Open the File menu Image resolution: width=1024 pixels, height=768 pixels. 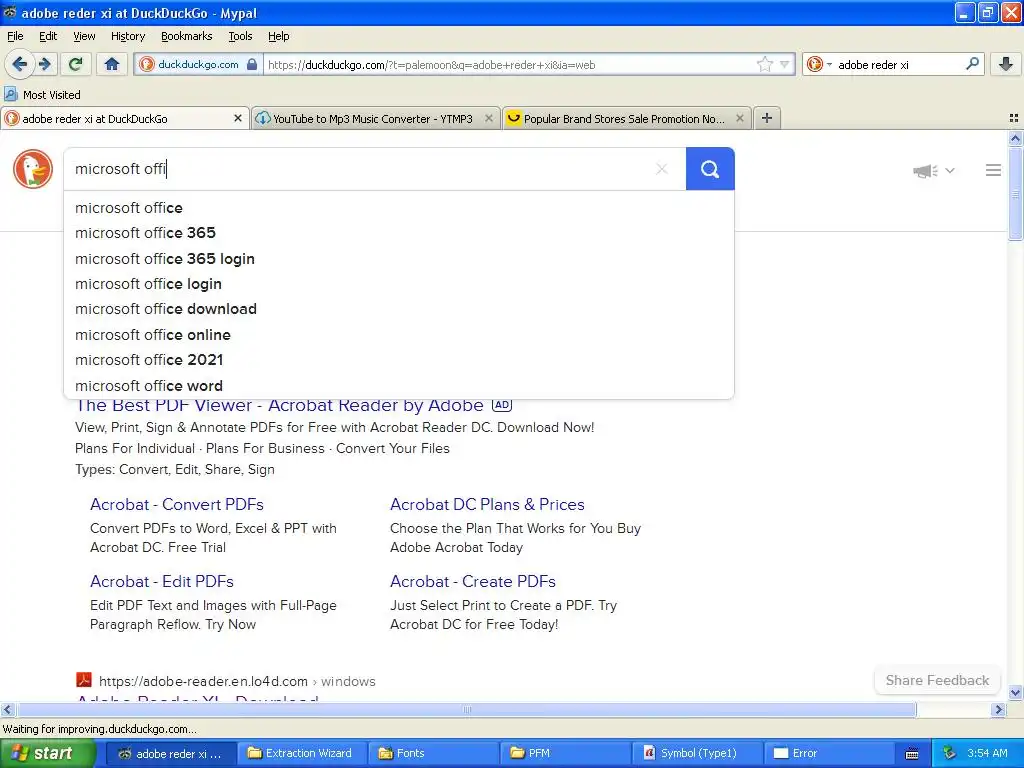pos(15,36)
